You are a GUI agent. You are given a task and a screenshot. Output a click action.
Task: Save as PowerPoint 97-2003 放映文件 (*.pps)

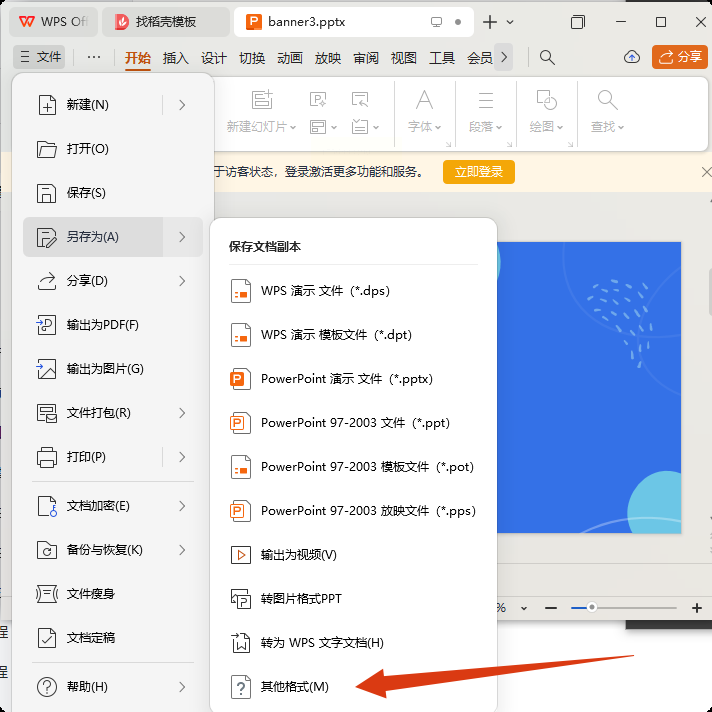click(353, 511)
